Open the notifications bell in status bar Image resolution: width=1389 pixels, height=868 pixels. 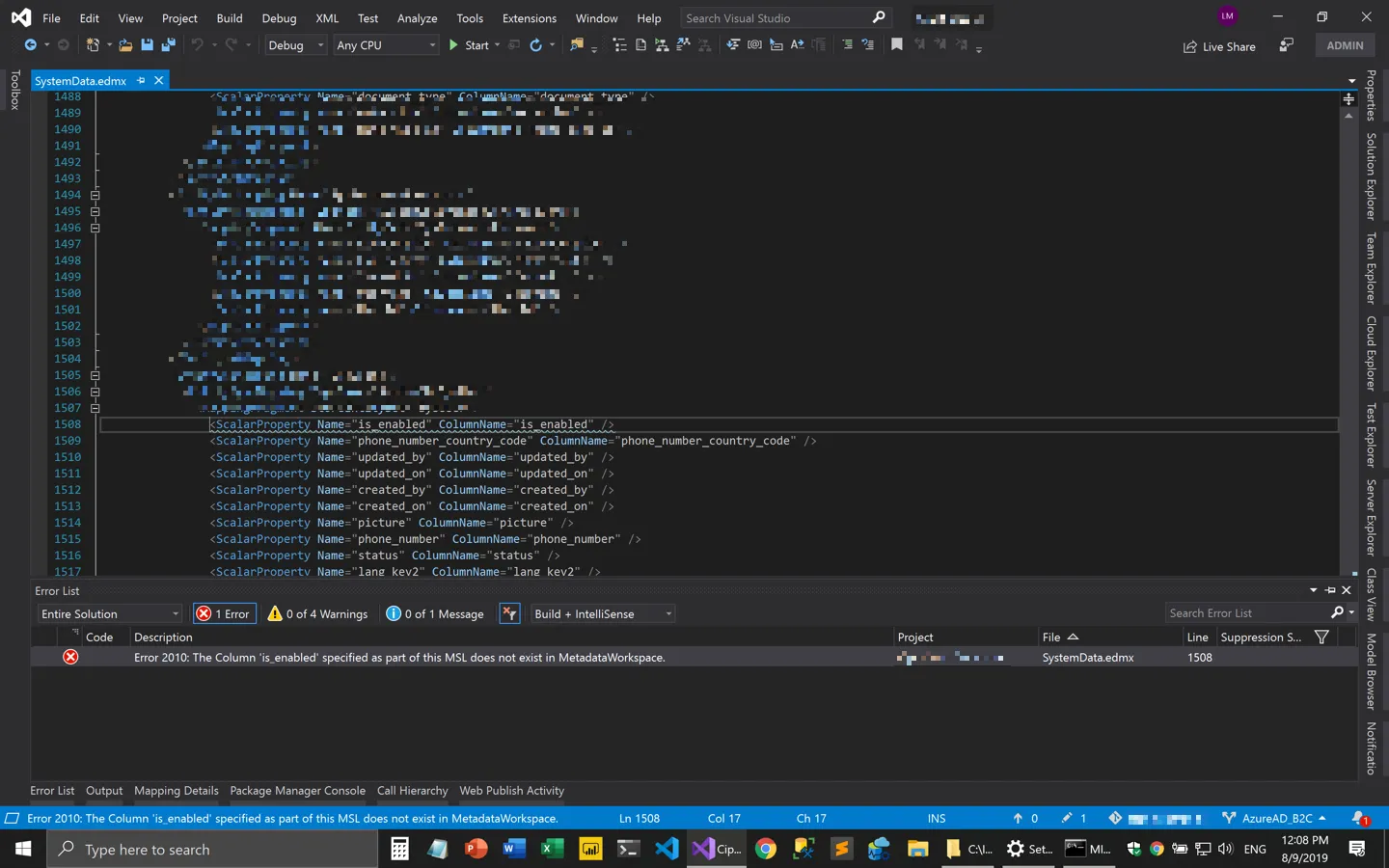pyautogui.click(x=1359, y=818)
